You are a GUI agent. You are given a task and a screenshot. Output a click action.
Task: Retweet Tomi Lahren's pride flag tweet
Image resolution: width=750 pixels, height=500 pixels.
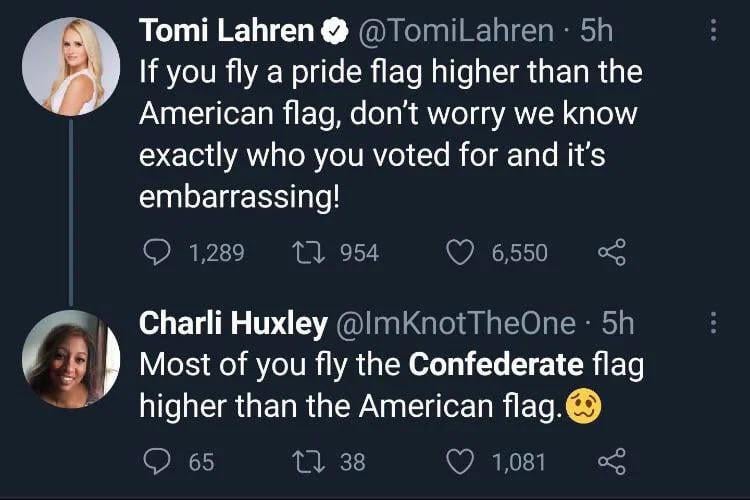(308, 253)
